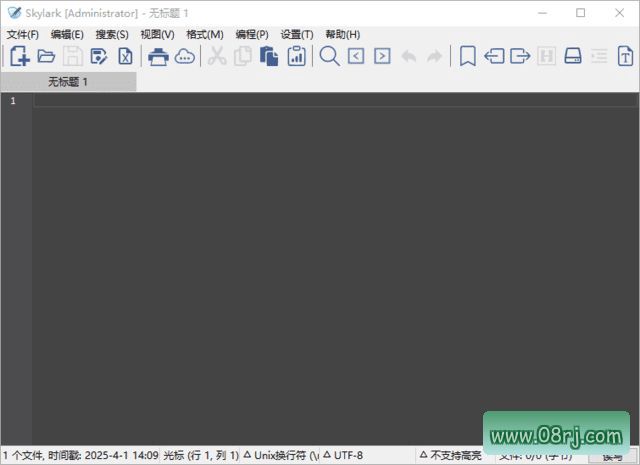The width and height of the screenshot is (640, 465).
Task: Open Search with the magnifier icon
Action: [x=329, y=56]
